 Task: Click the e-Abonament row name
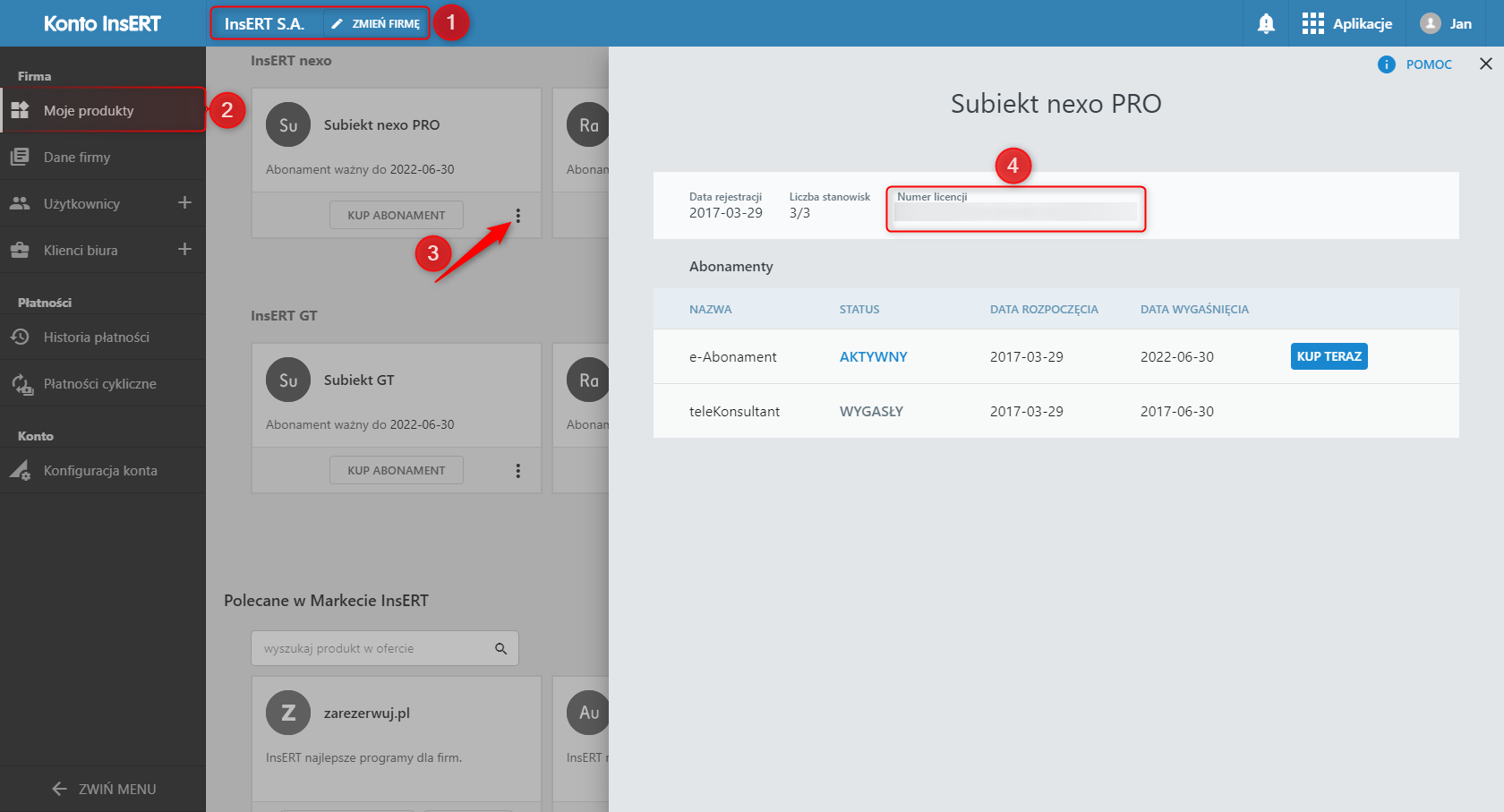pyautogui.click(x=733, y=356)
